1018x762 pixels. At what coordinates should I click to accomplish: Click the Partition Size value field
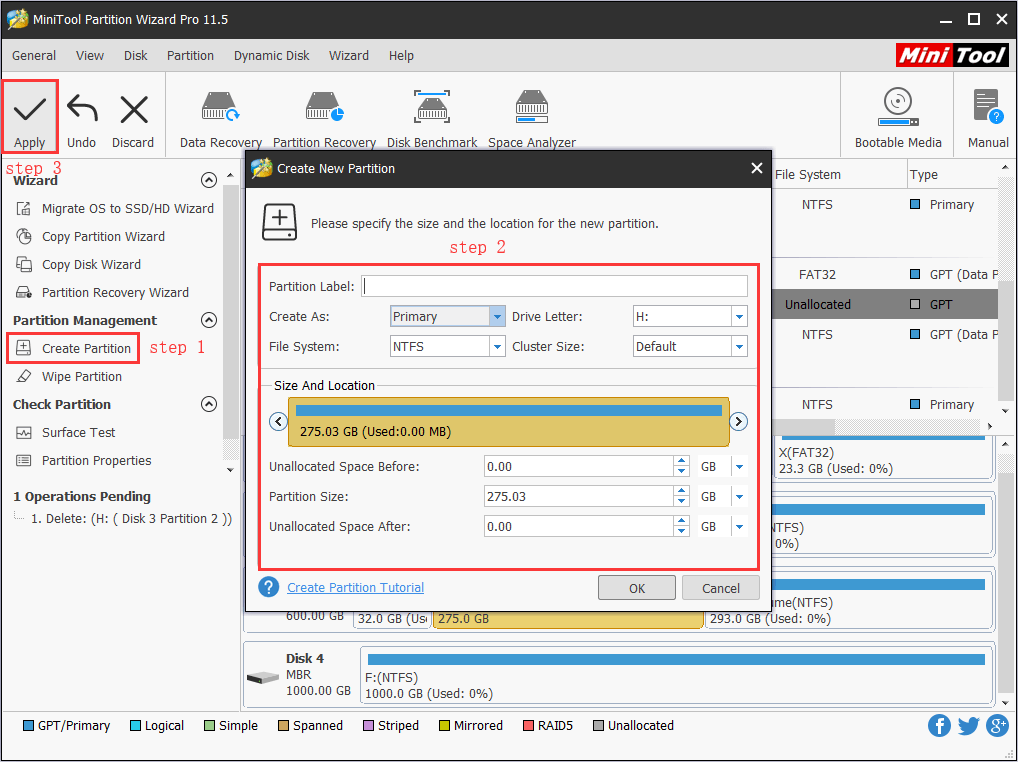(578, 497)
